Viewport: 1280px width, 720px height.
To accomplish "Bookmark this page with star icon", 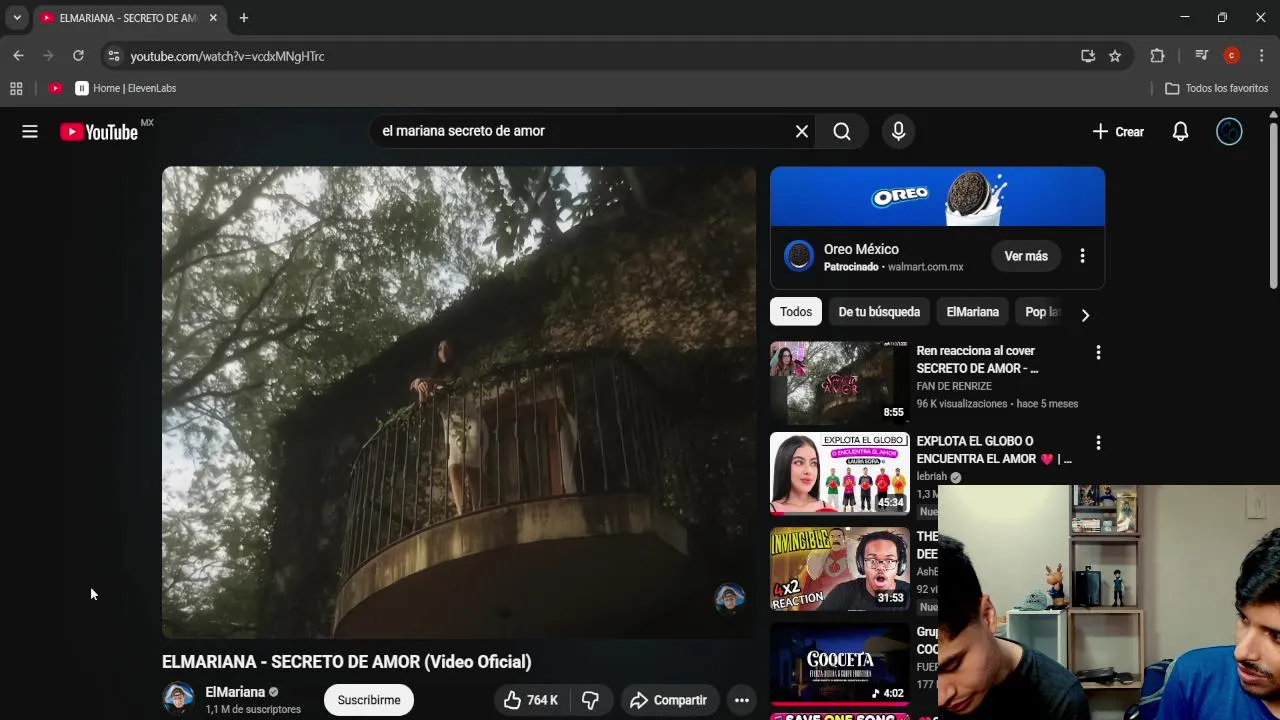I will point(1115,56).
